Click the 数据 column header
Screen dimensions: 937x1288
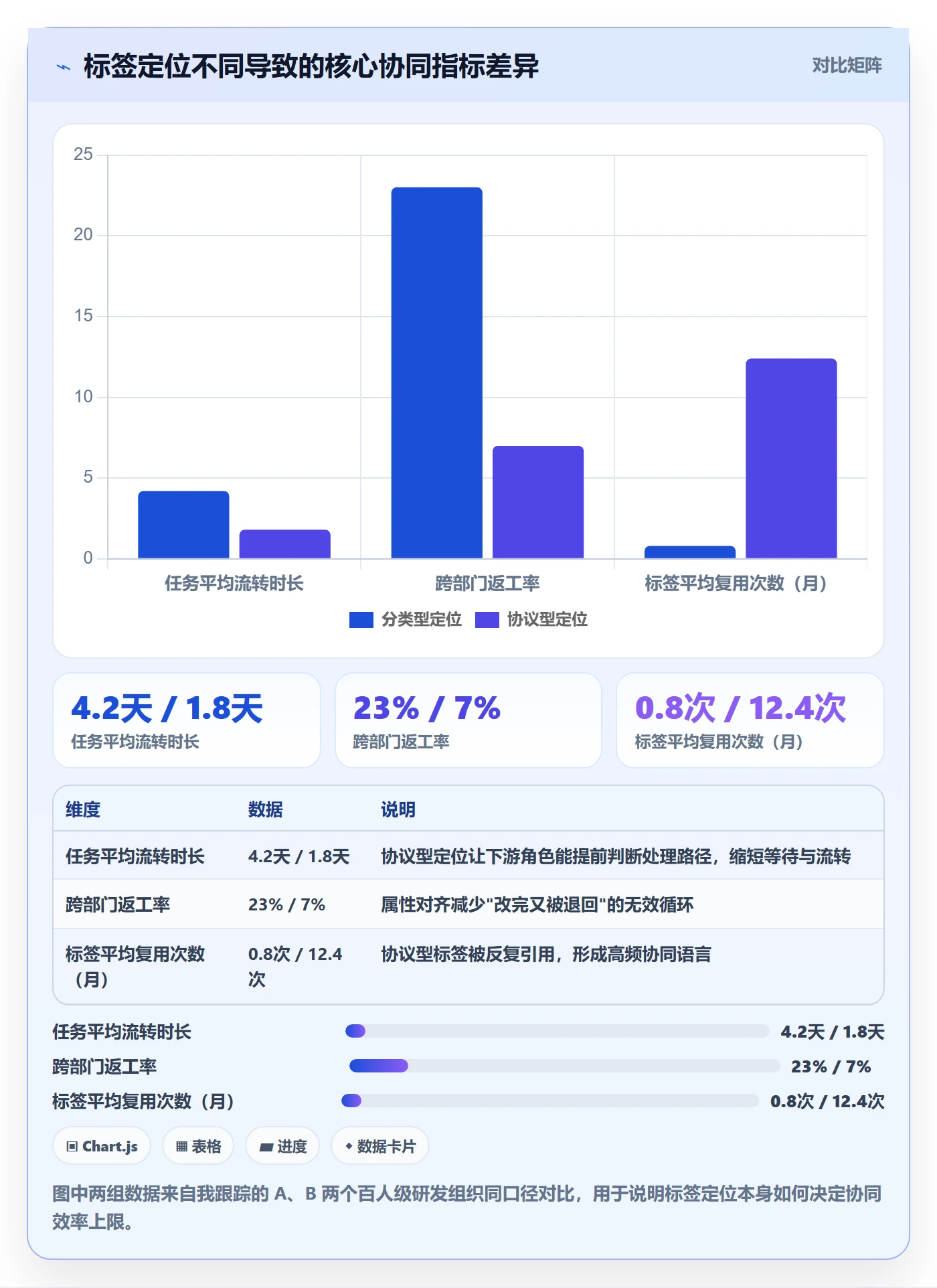point(266,809)
